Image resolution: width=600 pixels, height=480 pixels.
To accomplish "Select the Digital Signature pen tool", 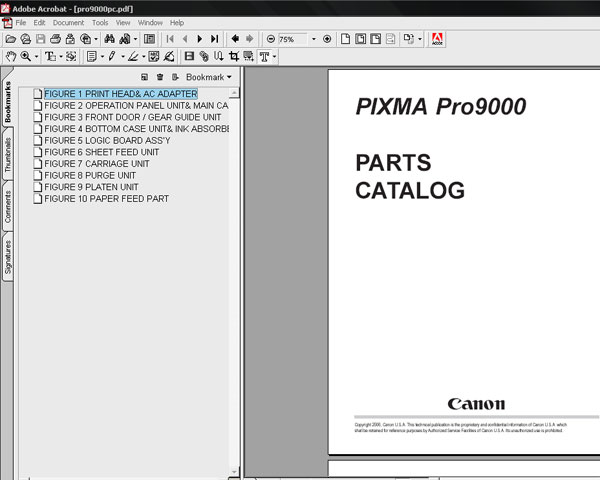I will tap(169, 57).
